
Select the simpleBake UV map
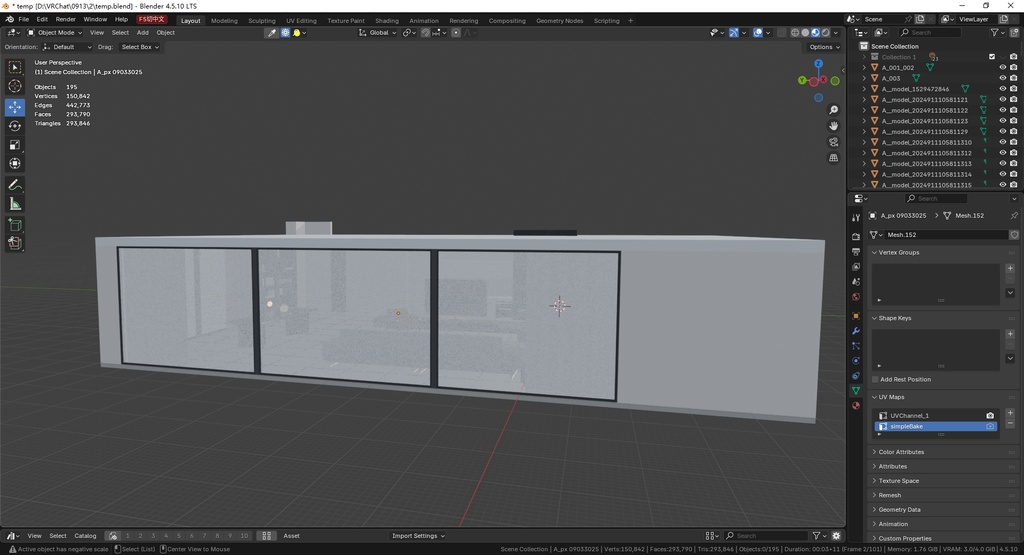[935, 426]
